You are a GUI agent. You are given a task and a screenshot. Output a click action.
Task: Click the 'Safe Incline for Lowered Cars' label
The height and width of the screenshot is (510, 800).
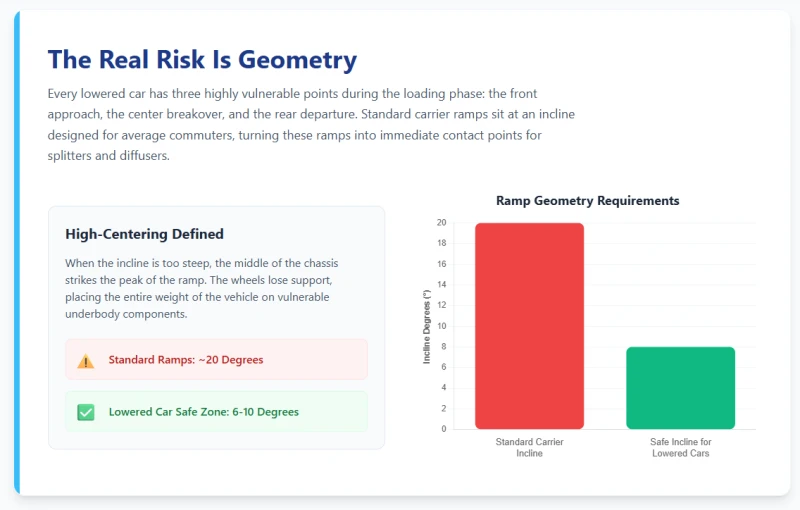click(680, 447)
